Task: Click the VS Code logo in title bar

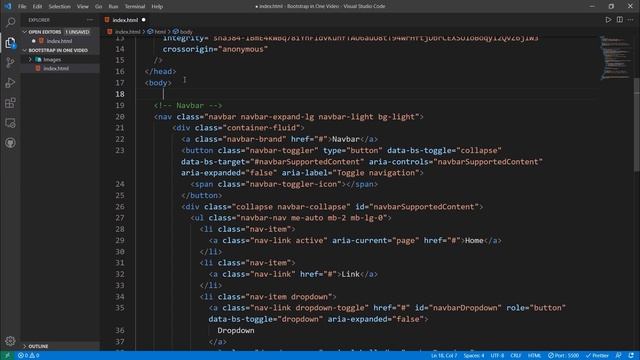Action: tap(8, 6)
